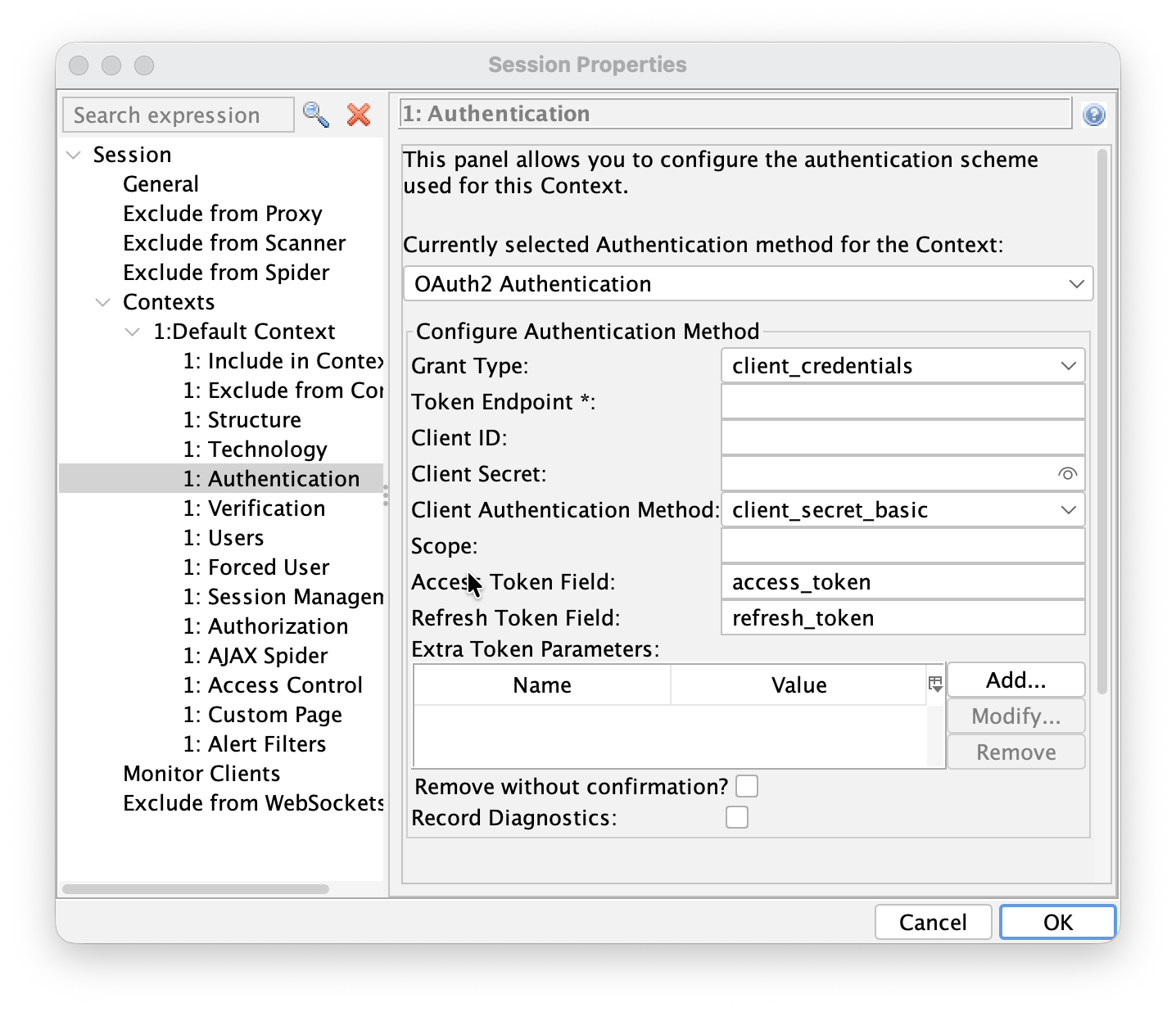The width and height of the screenshot is (1176, 1012).
Task: Open the table column options icon
Action: click(935, 684)
